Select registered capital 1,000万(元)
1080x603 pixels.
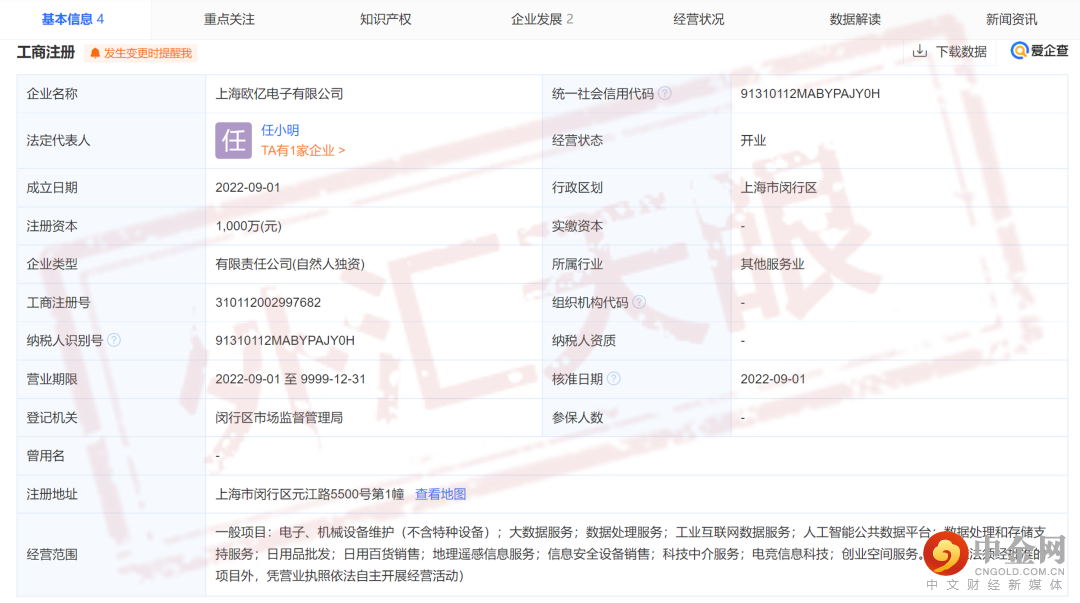click(x=249, y=226)
